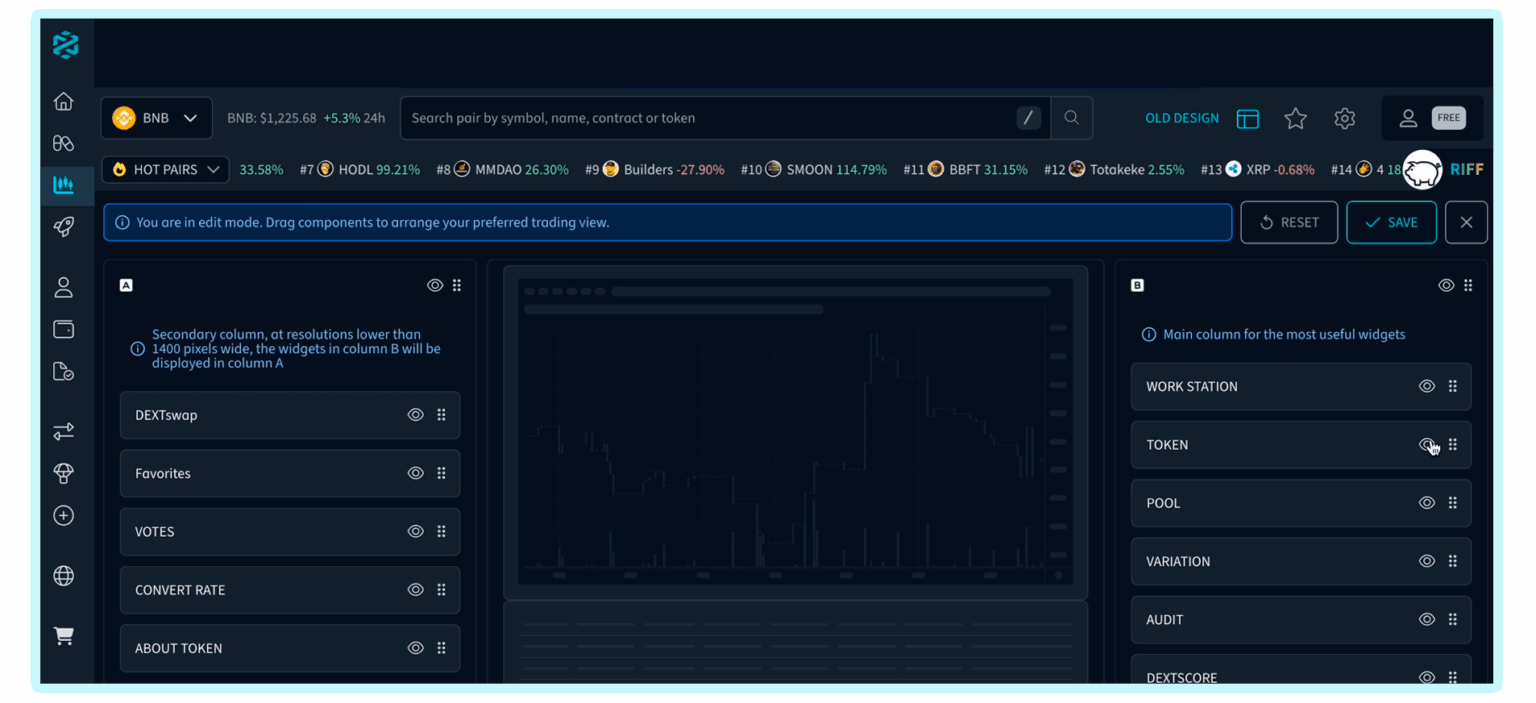Hide the DEXTswap widget
This screenshot has width=1536, height=703.
[x=416, y=415]
